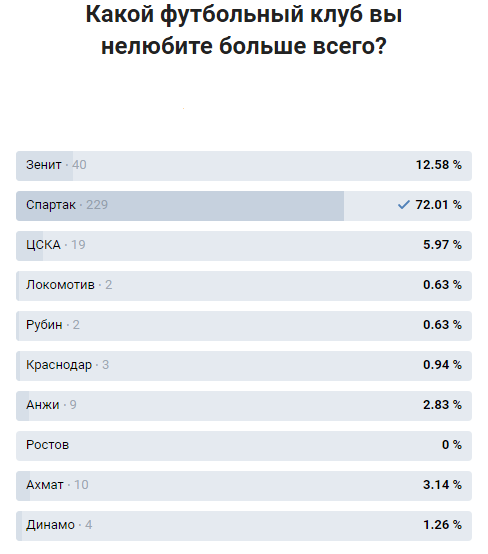This screenshot has height=554, width=488.
Task: Click the 3.14 % result for Ахмат
Action: (442, 484)
